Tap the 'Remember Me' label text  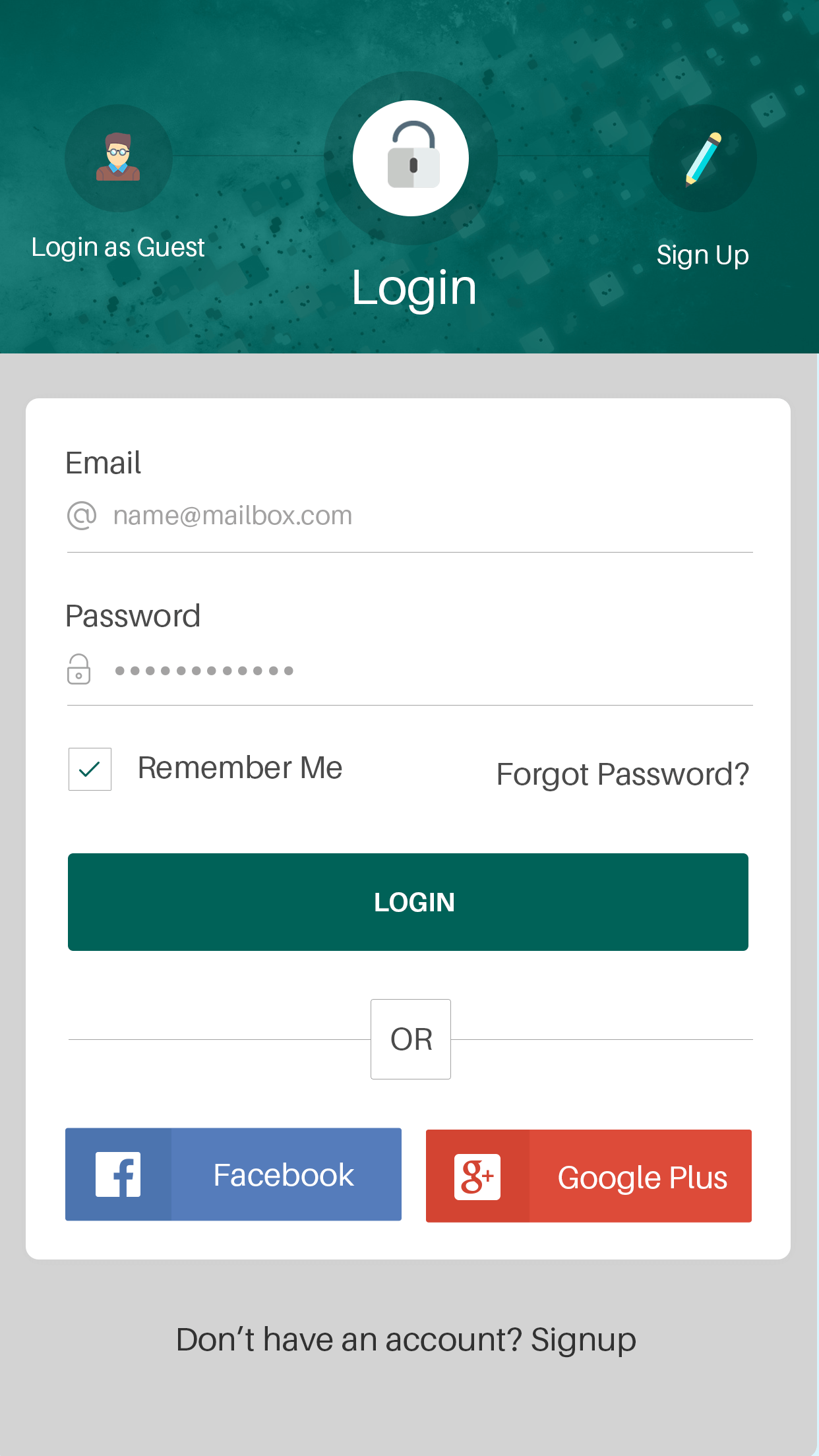pos(240,768)
